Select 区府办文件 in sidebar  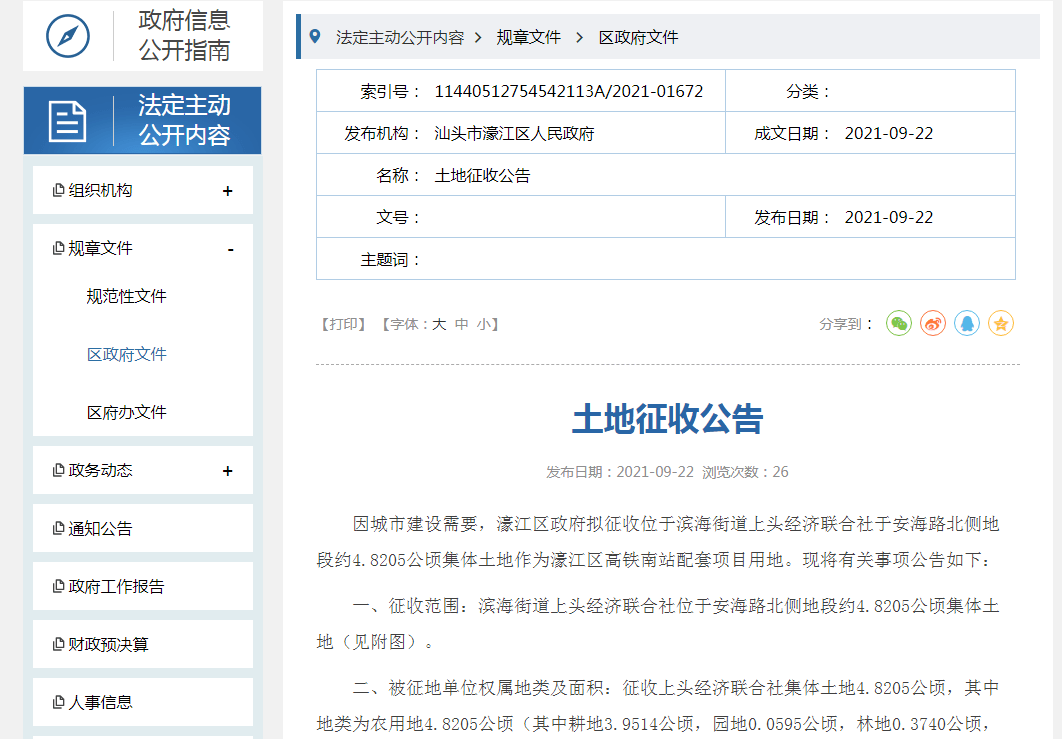point(127,412)
